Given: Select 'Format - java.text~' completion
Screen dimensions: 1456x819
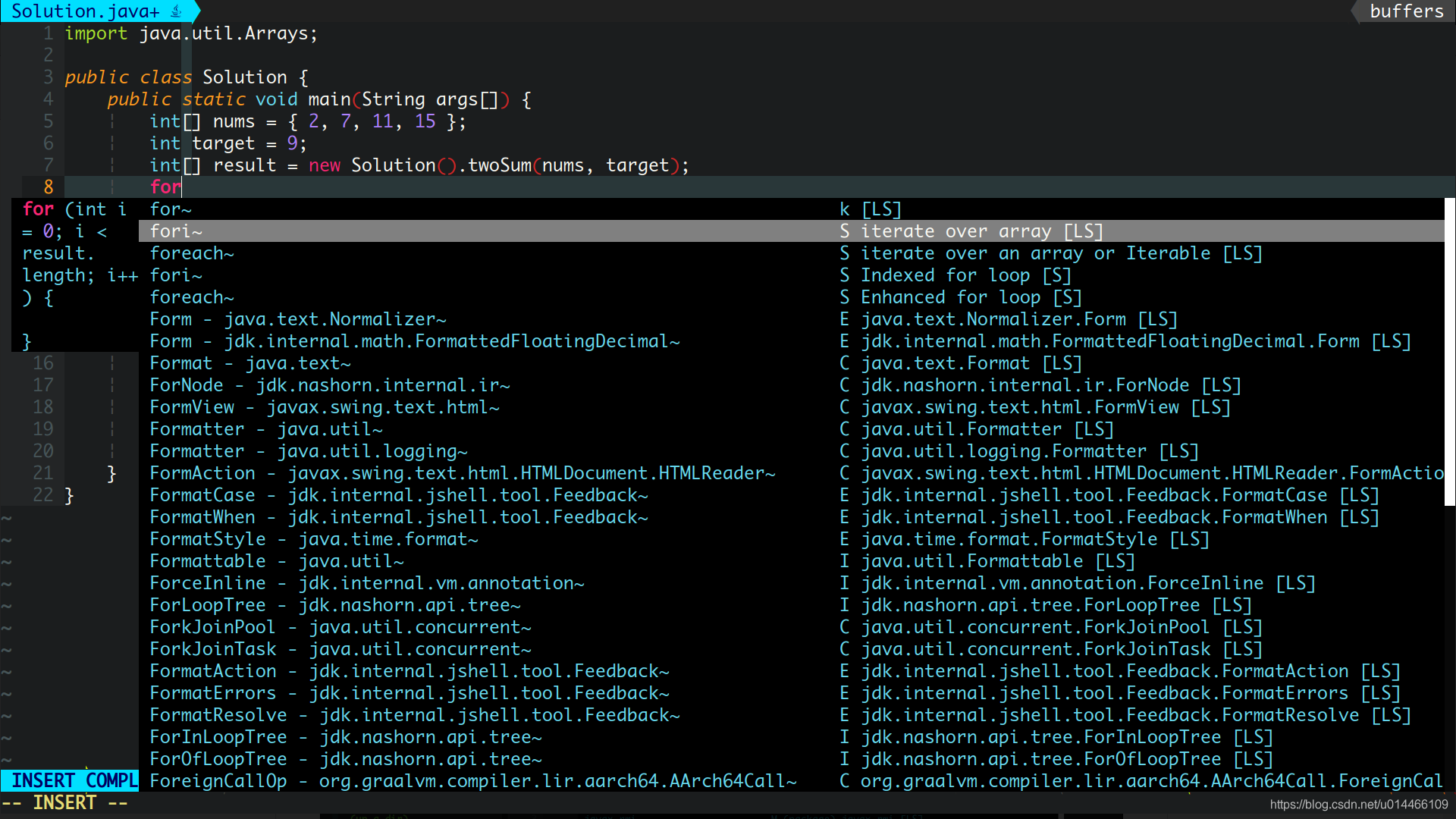Looking at the screenshot, I should 792,363.
